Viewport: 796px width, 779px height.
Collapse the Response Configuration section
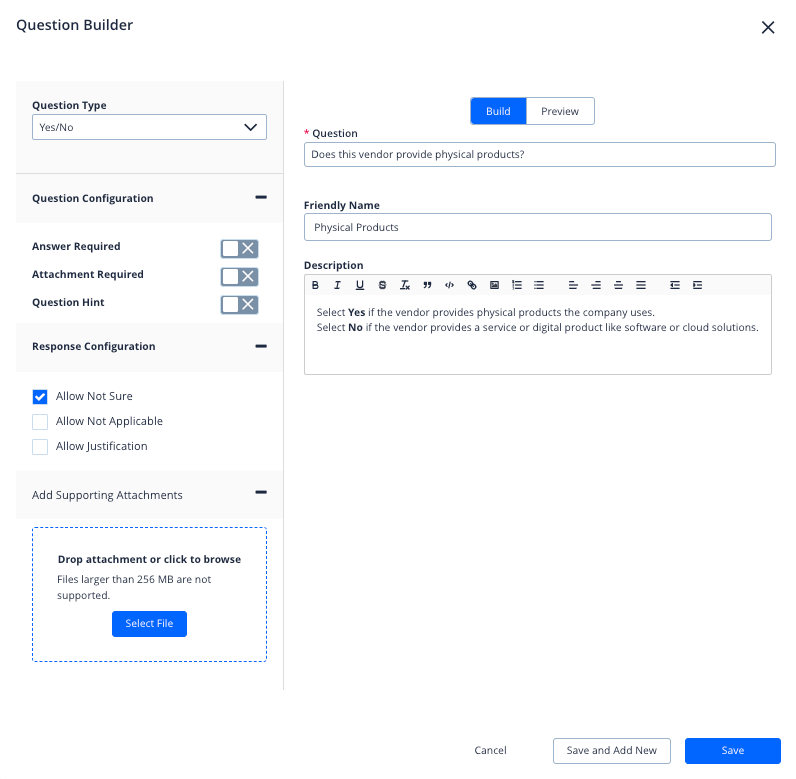click(261, 346)
